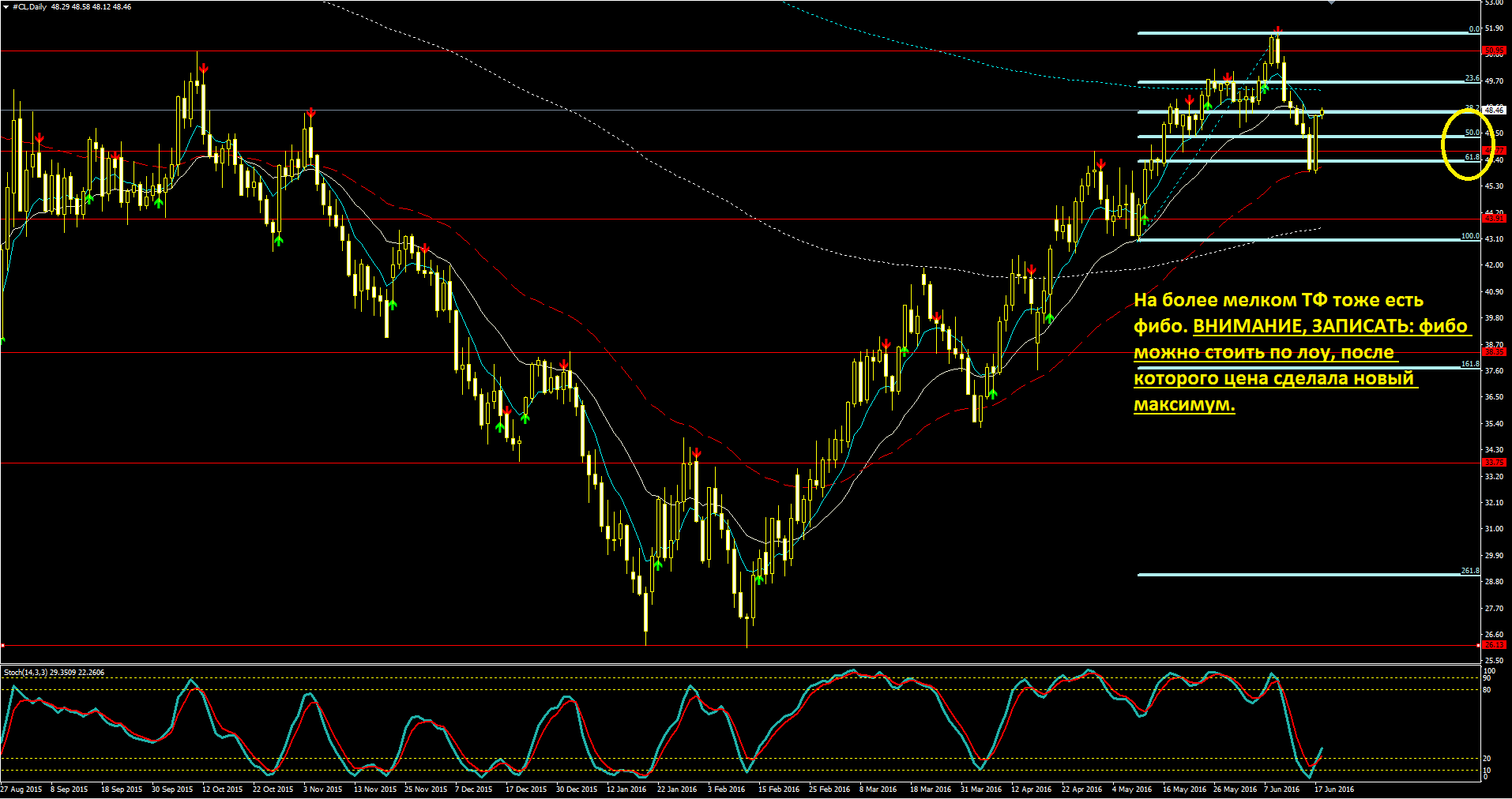1512x799 pixels.
Task: Click the red arrow above the early November 2015 peak
Action: click(311, 114)
